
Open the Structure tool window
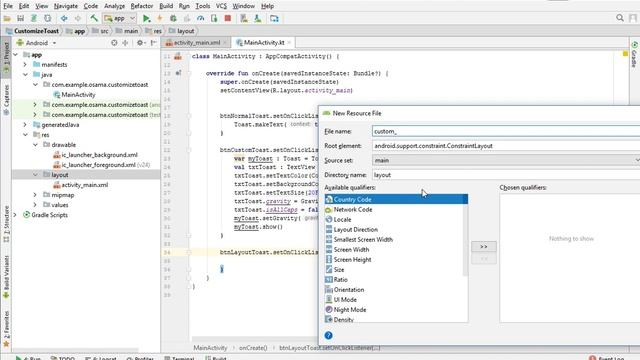[x=6, y=224]
